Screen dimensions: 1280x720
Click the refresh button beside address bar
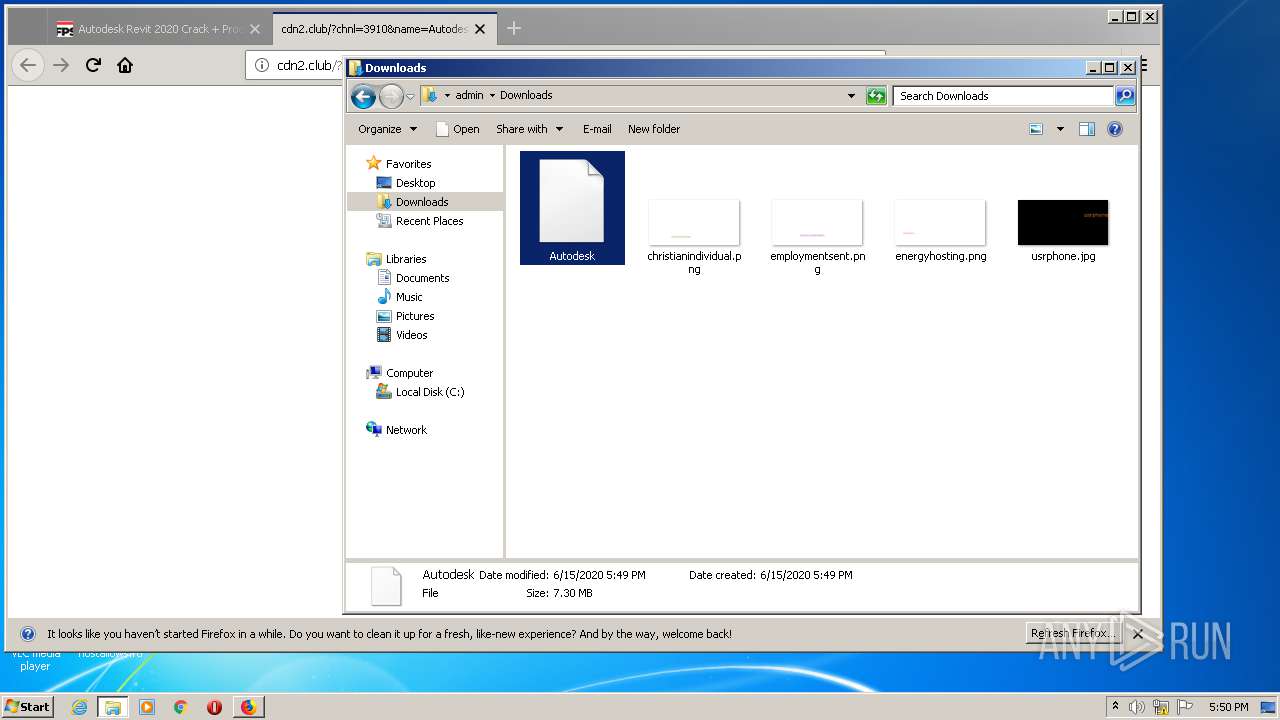click(876, 96)
